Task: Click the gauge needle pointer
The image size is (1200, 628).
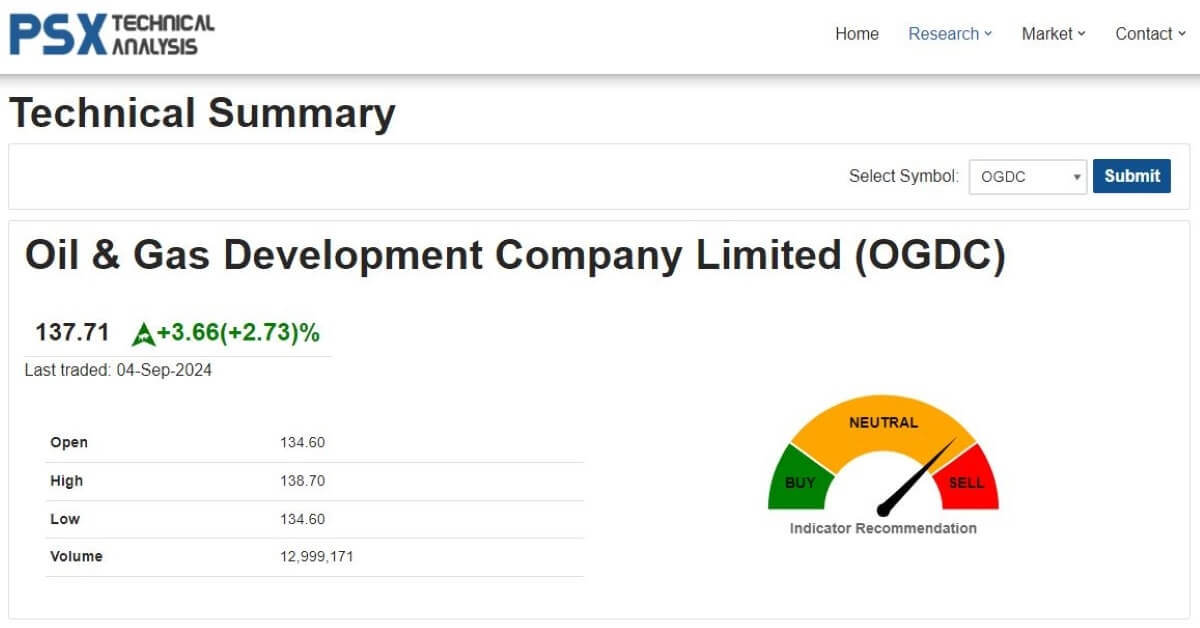Action: click(x=917, y=476)
